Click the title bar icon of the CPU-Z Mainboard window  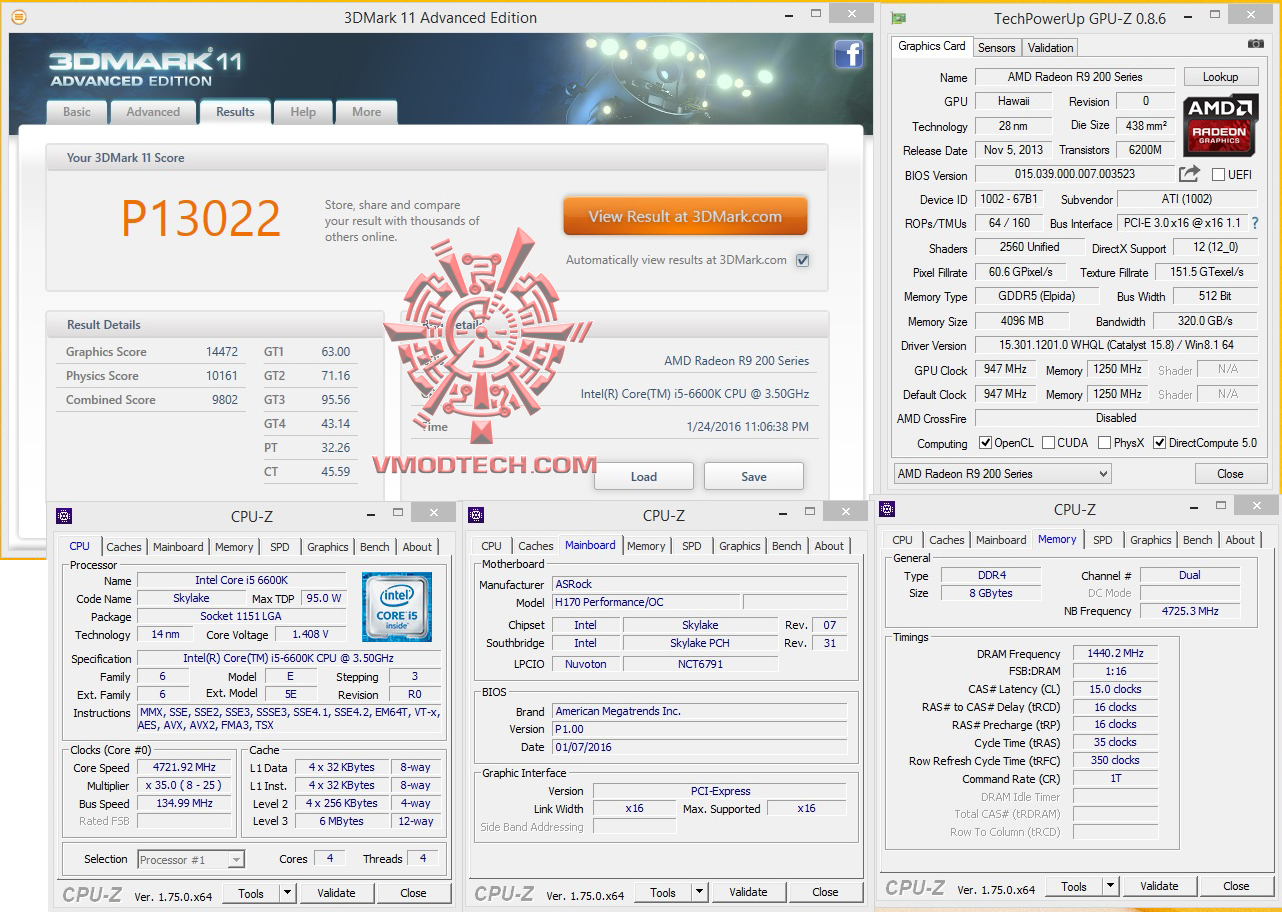pos(477,515)
